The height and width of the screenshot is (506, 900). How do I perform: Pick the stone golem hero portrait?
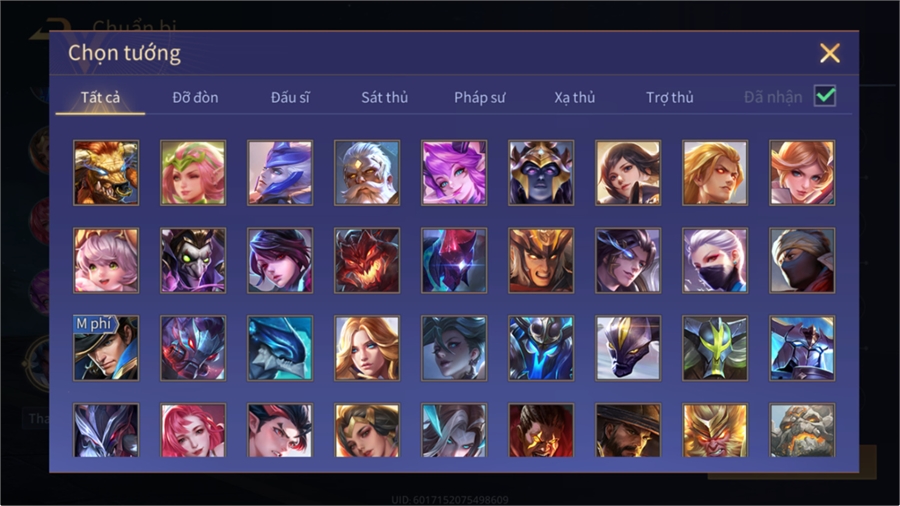click(802, 430)
